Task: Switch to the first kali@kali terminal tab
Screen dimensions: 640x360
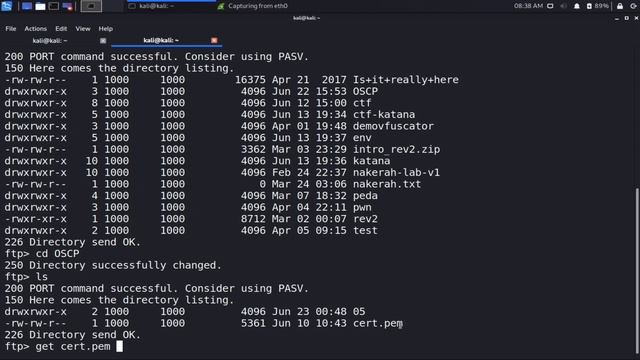Action: tap(50, 40)
